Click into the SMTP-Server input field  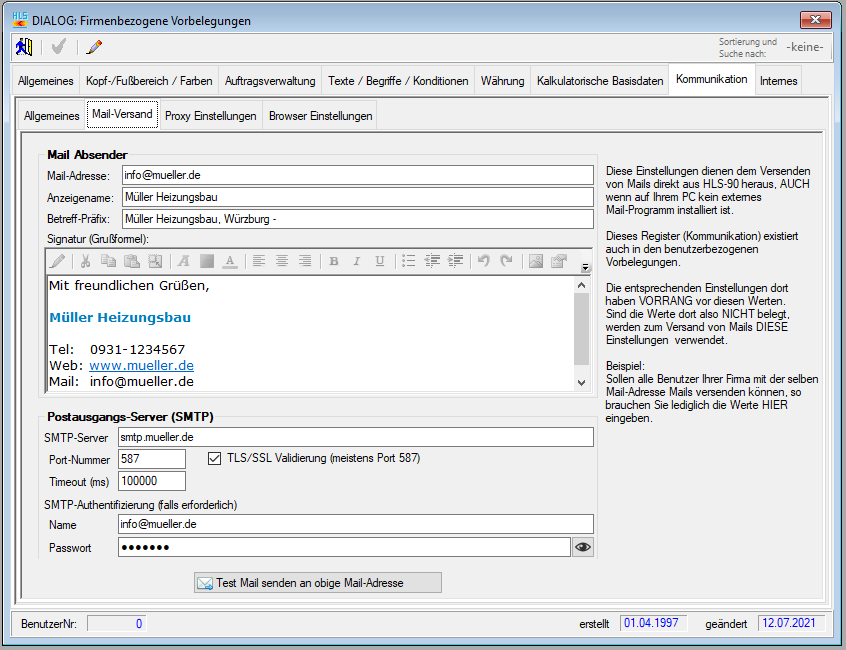point(355,437)
